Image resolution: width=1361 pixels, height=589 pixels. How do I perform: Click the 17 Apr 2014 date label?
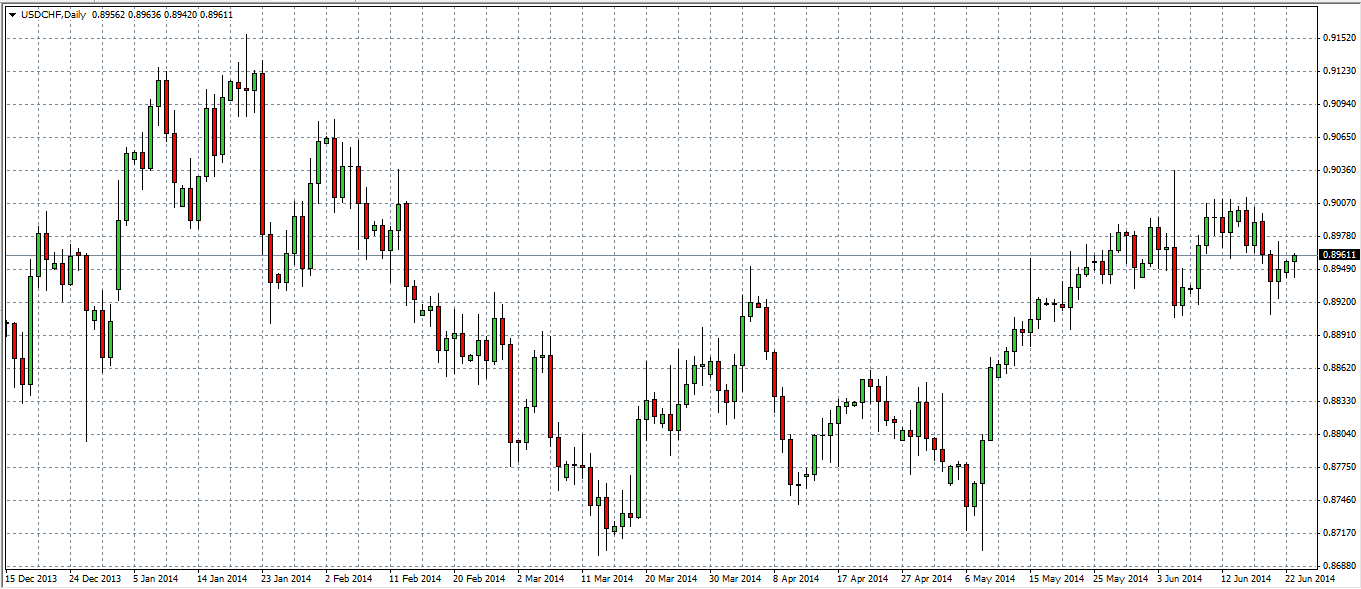pyautogui.click(x=863, y=579)
